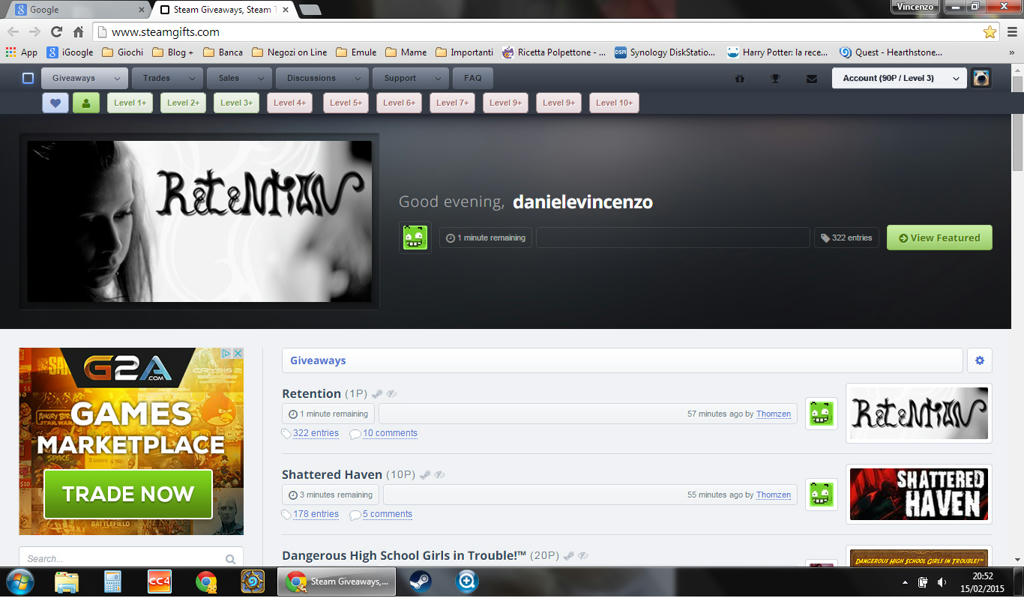1024x616 pixels.
Task: Click the View Featured button
Action: click(x=939, y=238)
